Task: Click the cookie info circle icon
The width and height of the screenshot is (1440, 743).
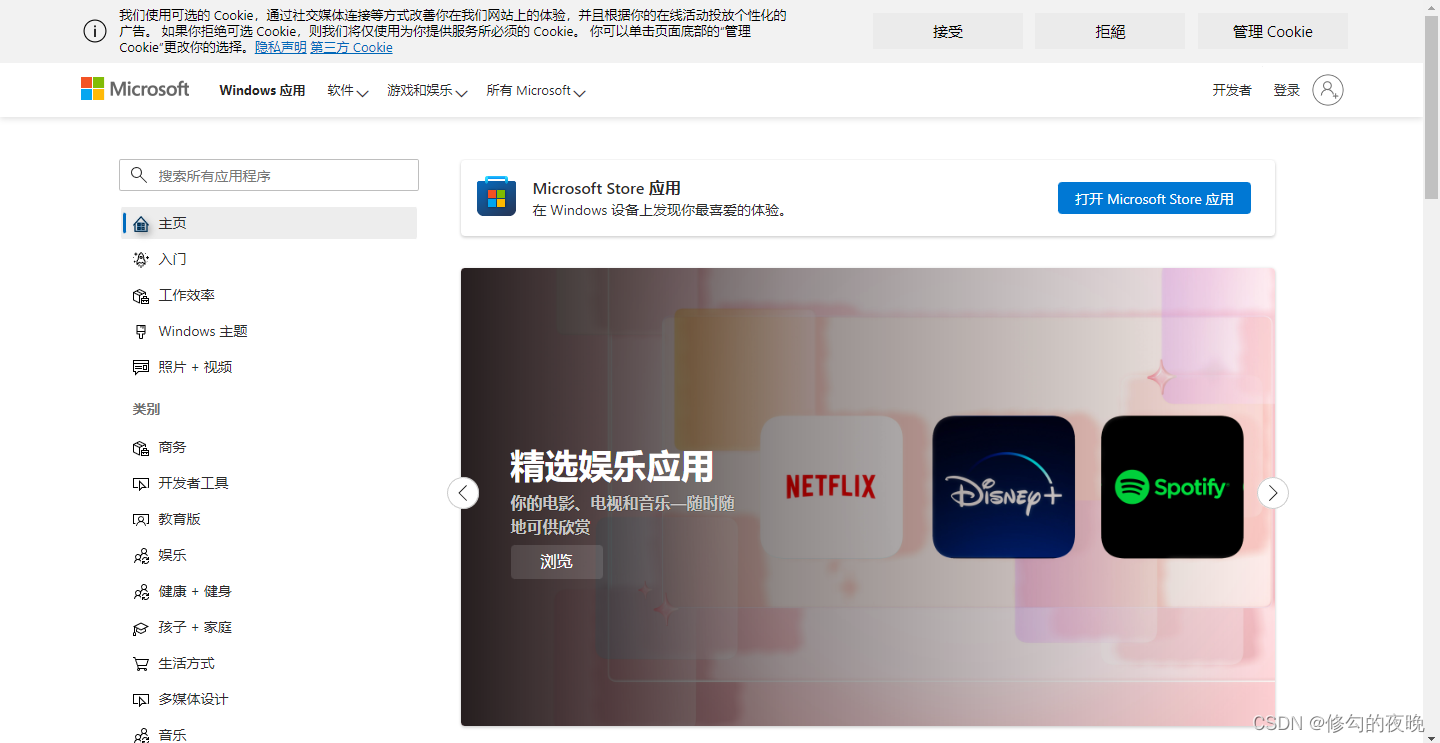Action: (x=95, y=31)
